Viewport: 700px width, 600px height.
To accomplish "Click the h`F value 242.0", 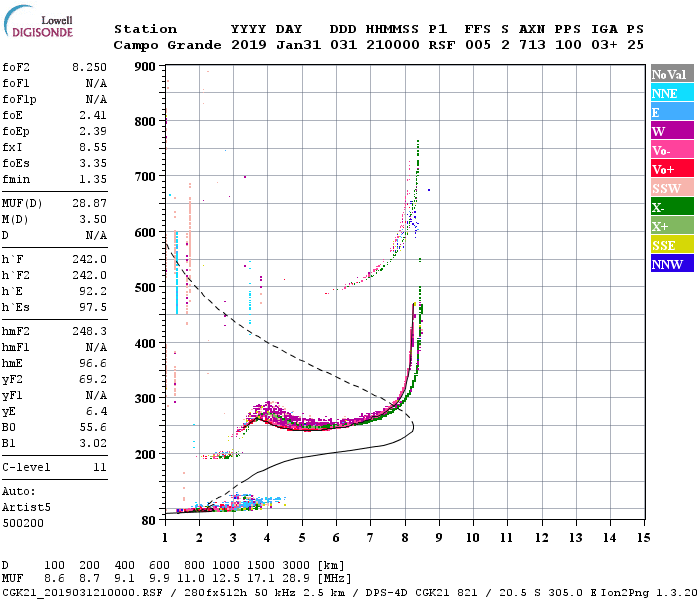I will [x=89, y=259].
